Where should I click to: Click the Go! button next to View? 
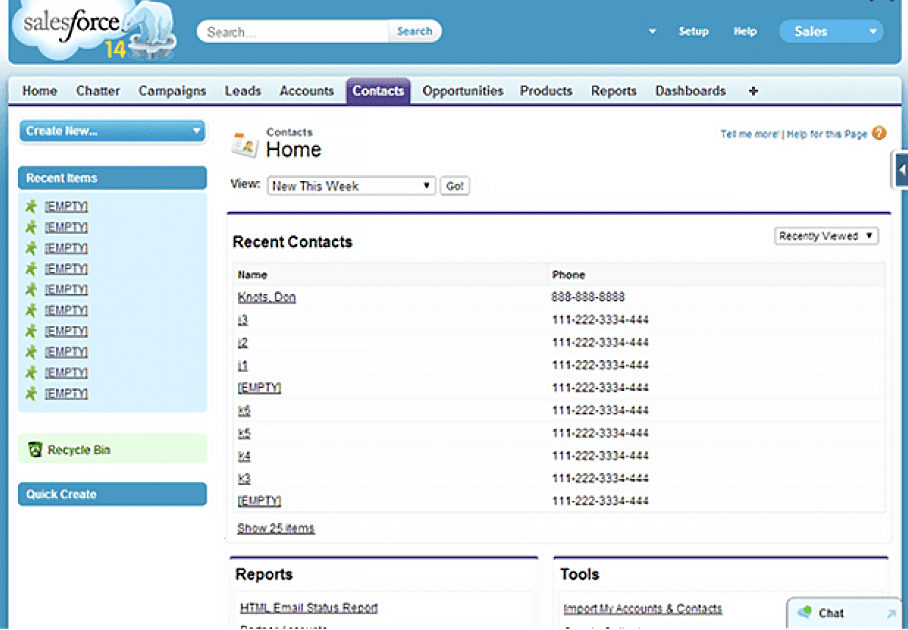click(455, 186)
